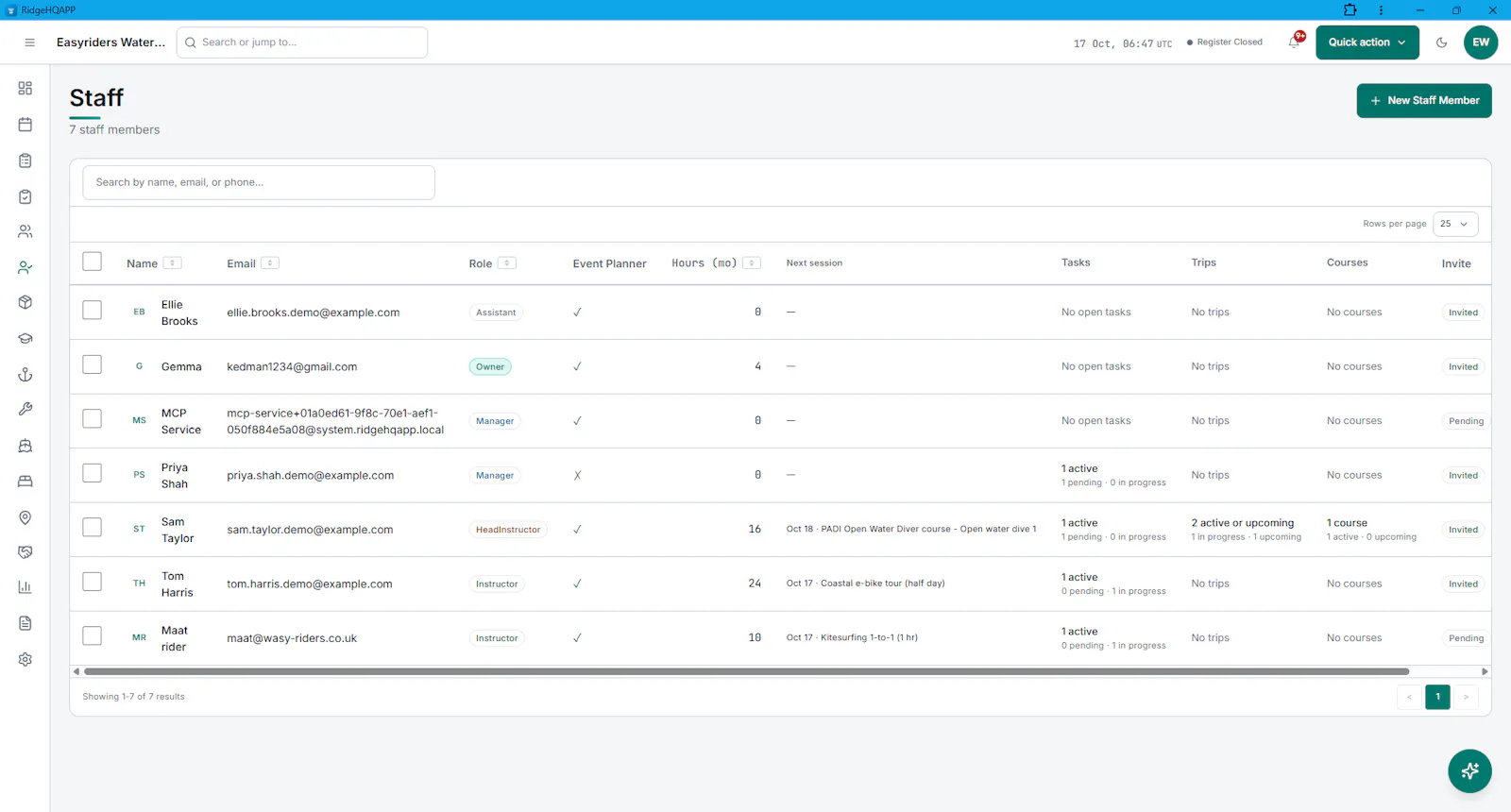Open the bar chart reports icon
Image resolution: width=1511 pixels, height=812 pixels.
click(x=25, y=587)
